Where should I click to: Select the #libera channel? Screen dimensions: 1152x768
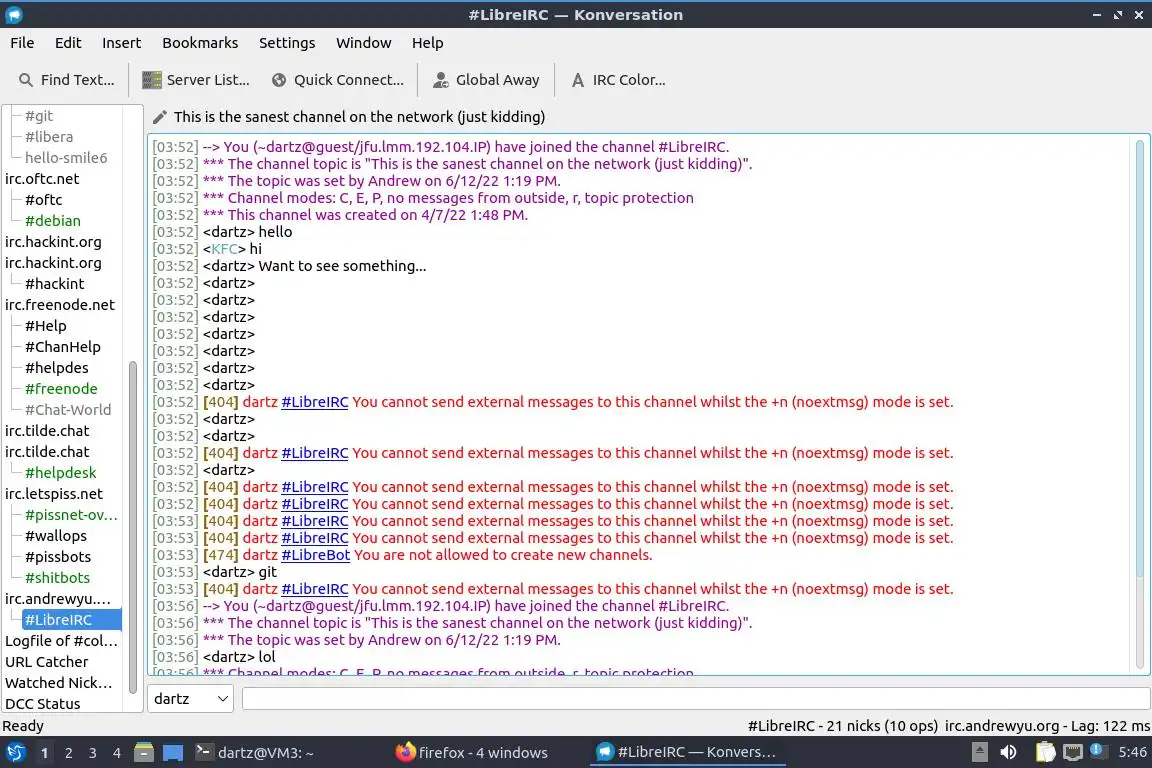coord(48,137)
